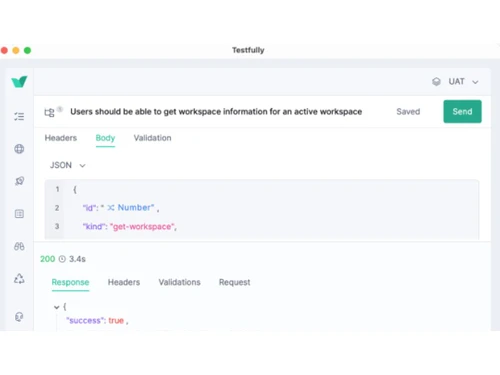Click the Testfully window title
This screenshot has height=375, width=500.
248,50
